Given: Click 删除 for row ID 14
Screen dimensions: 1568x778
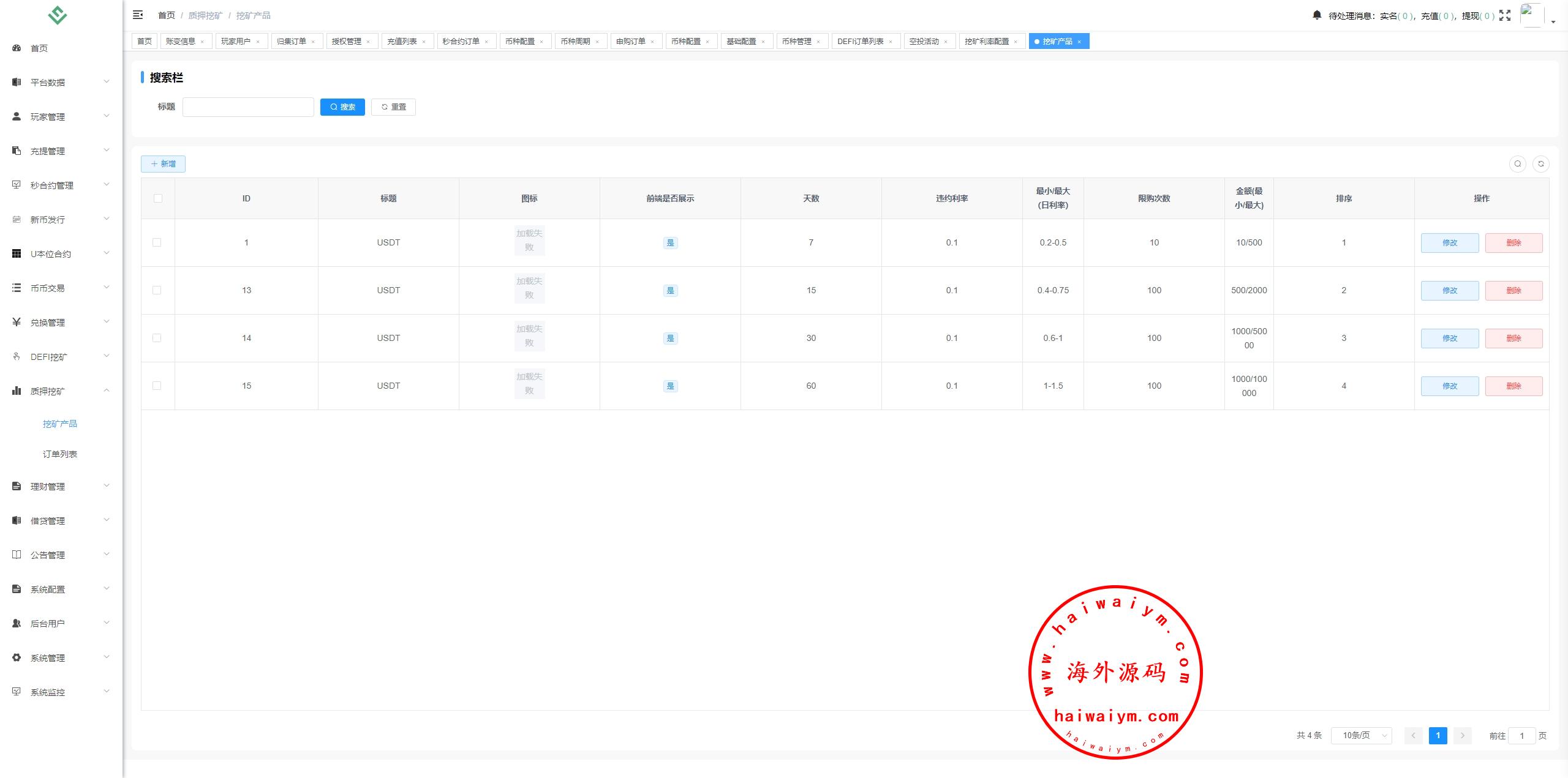Looking at the screenshot, I should point(1513,338).
